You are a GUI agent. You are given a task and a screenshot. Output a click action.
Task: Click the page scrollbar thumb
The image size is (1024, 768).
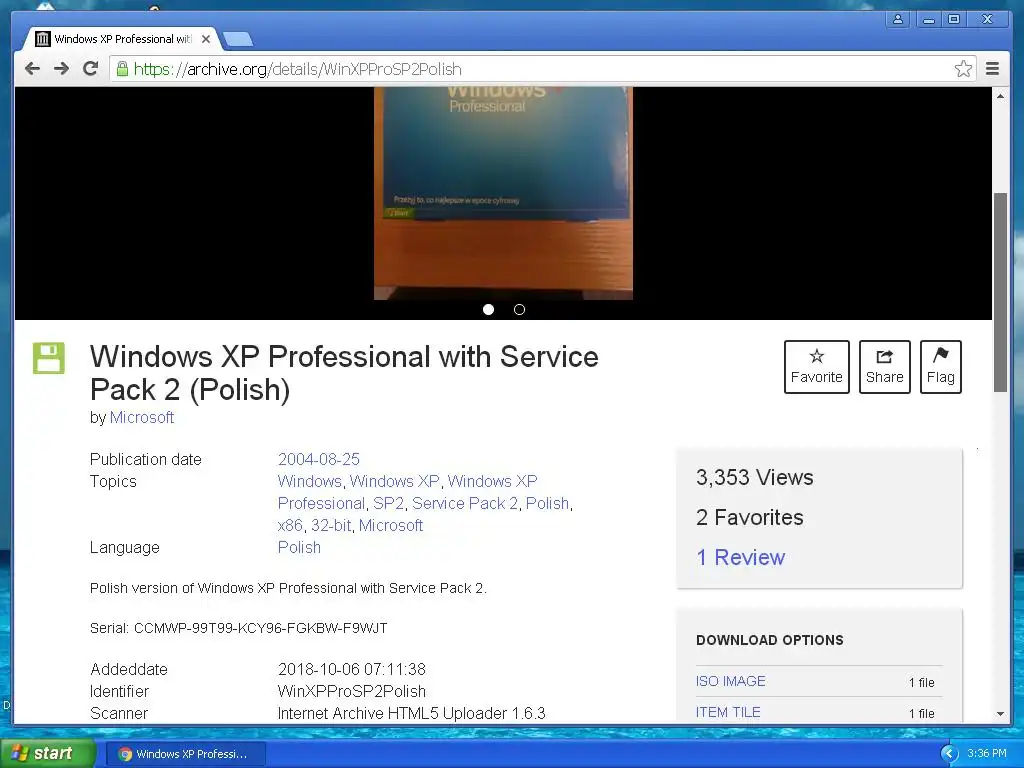pos(1000,293)
